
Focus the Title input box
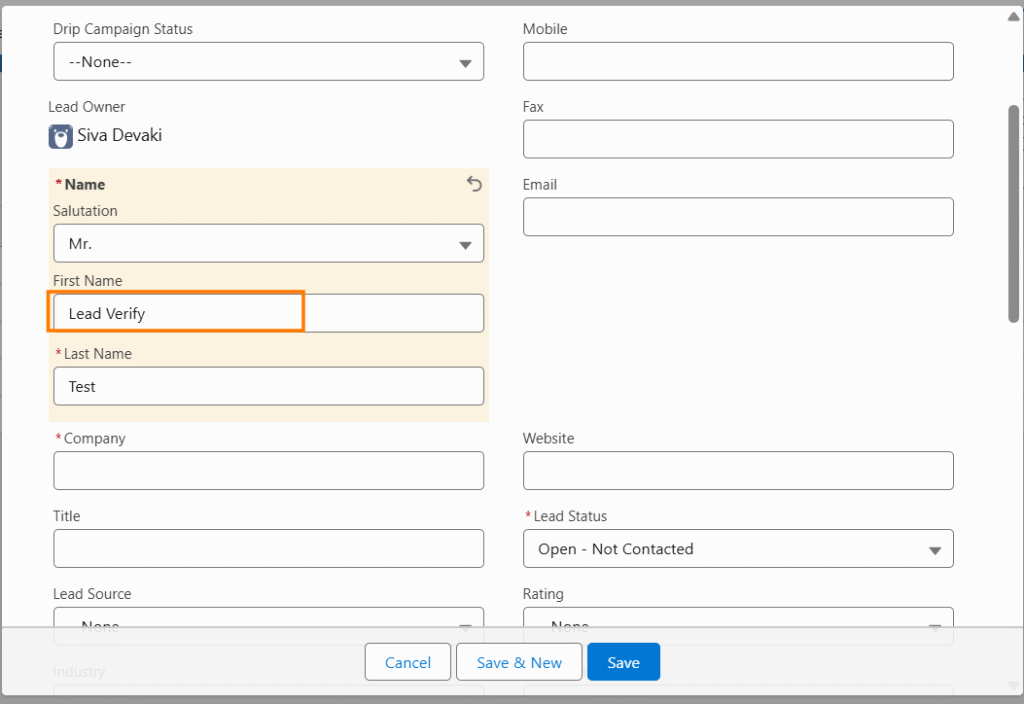click(x=268, y=549)
